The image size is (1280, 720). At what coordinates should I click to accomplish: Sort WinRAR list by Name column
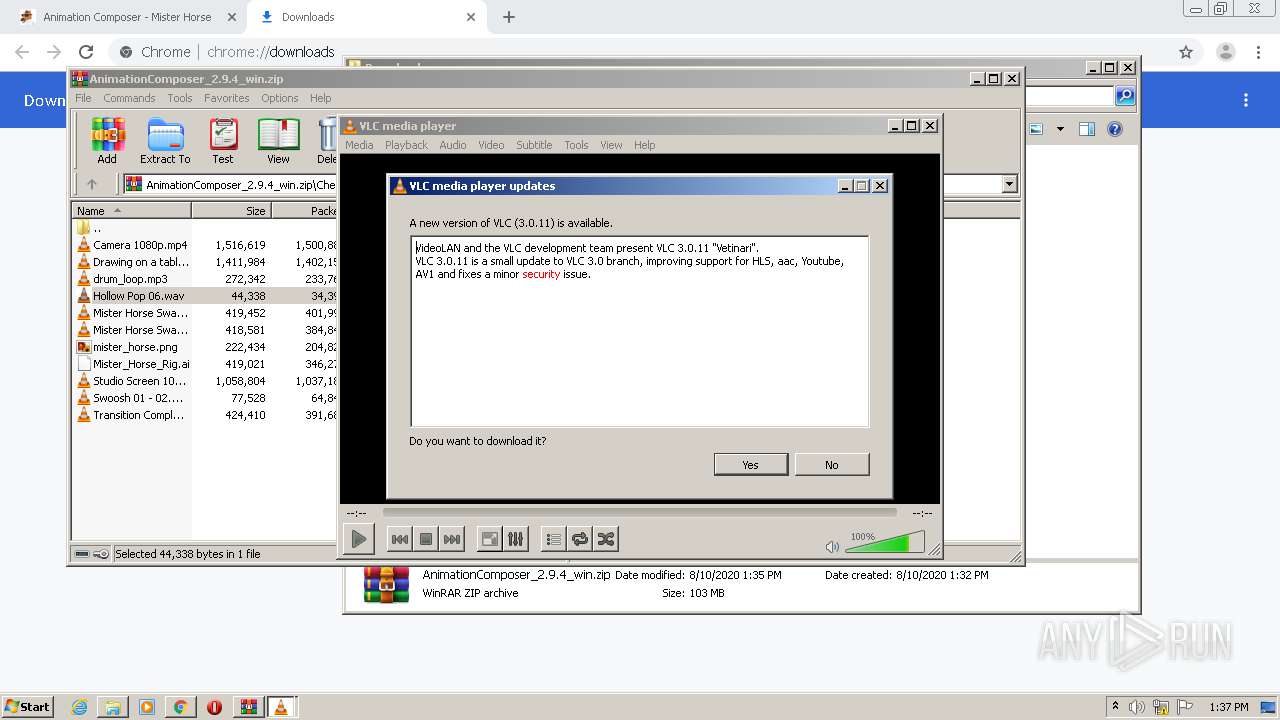coord(131,210)
